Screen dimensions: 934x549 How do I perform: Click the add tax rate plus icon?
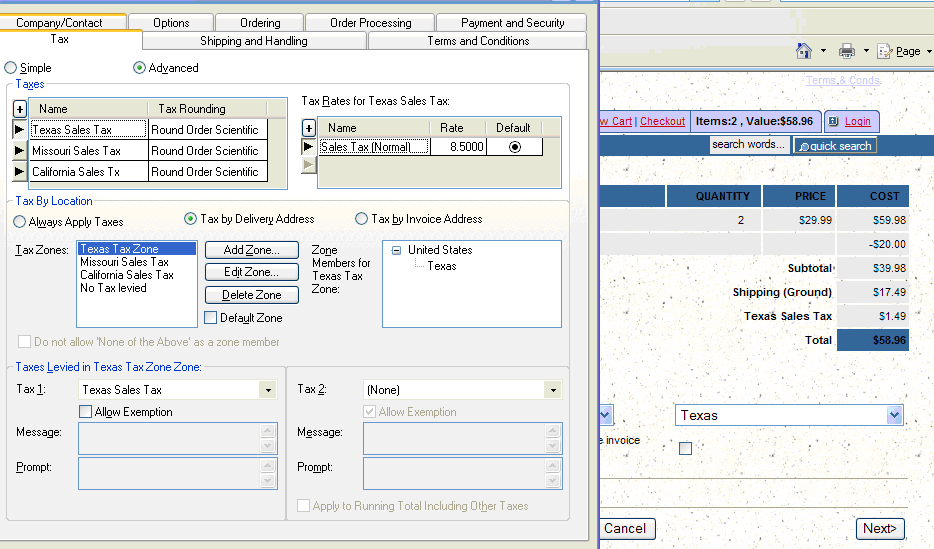(x=308, y=128)
